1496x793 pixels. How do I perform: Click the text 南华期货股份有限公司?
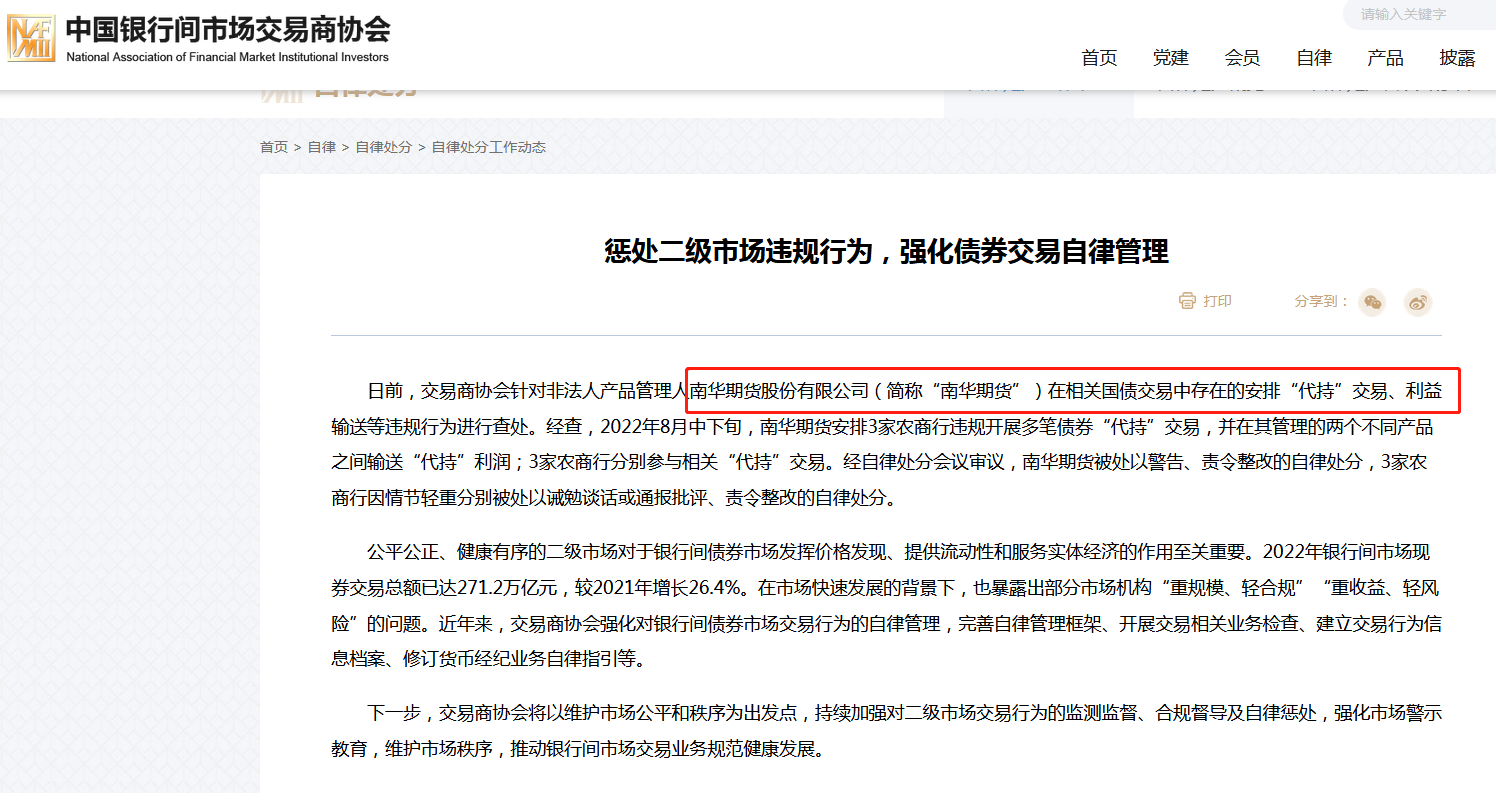[x=779, y=391]
